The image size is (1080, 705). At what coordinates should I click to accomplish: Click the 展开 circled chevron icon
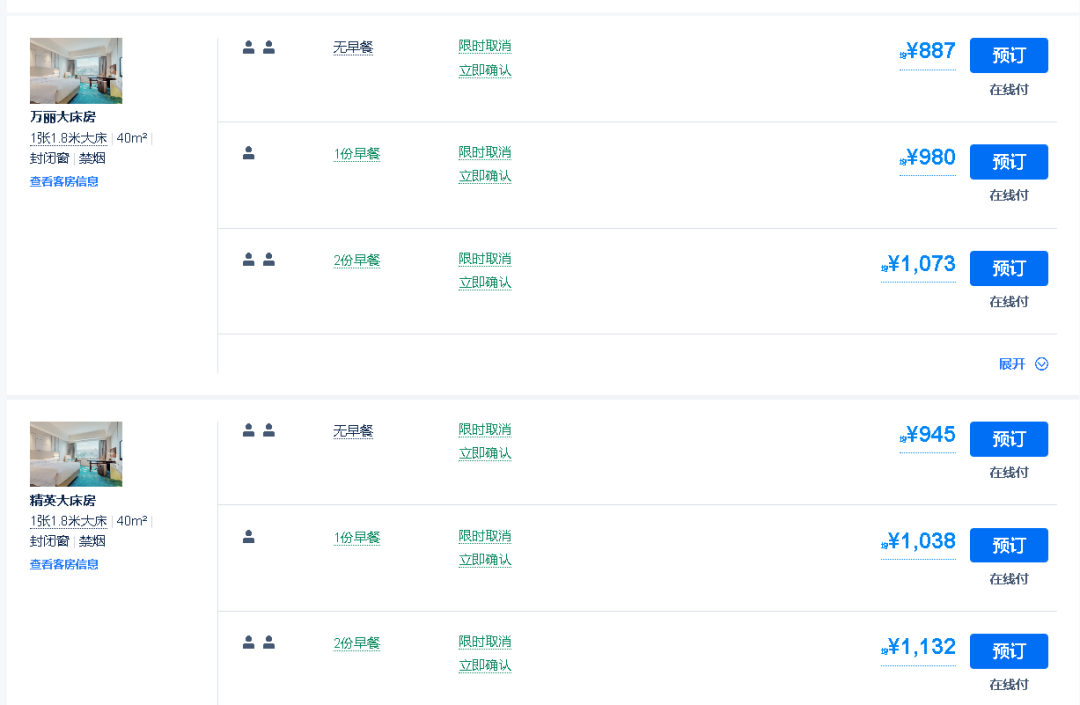point(1042,364)
